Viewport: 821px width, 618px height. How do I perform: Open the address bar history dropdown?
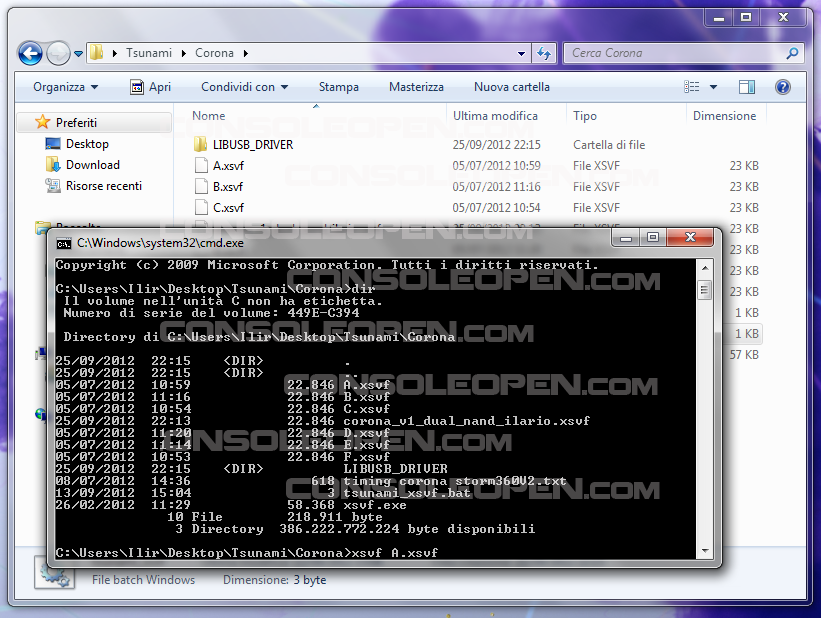[x=521, y=53]
